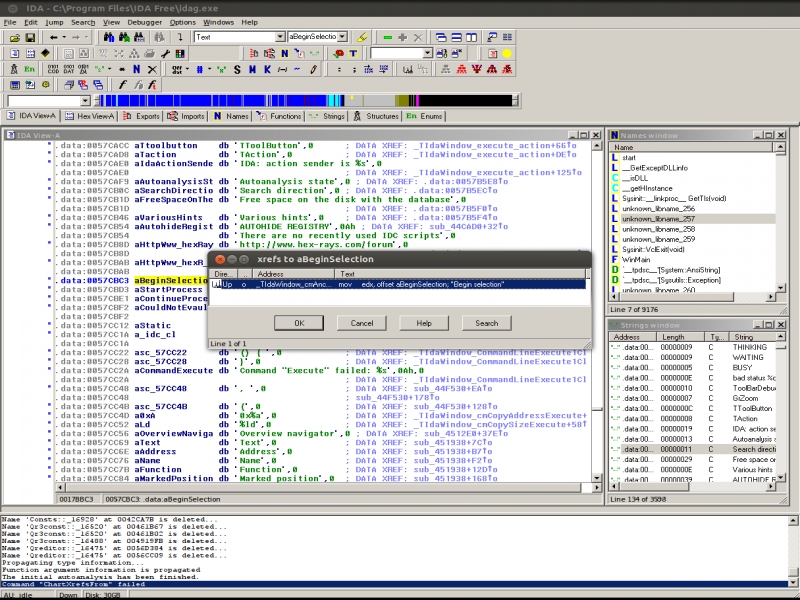Screen dimensions: 800x600
Task: Switch to the Hex View-A tab
Action: (x=90, y=116)
